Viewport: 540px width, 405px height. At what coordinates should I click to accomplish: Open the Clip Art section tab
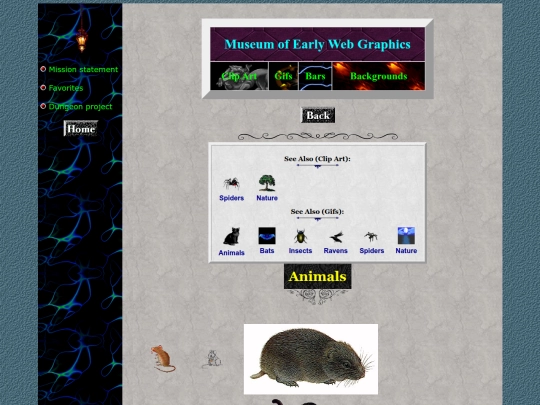(x=239, y=76)
